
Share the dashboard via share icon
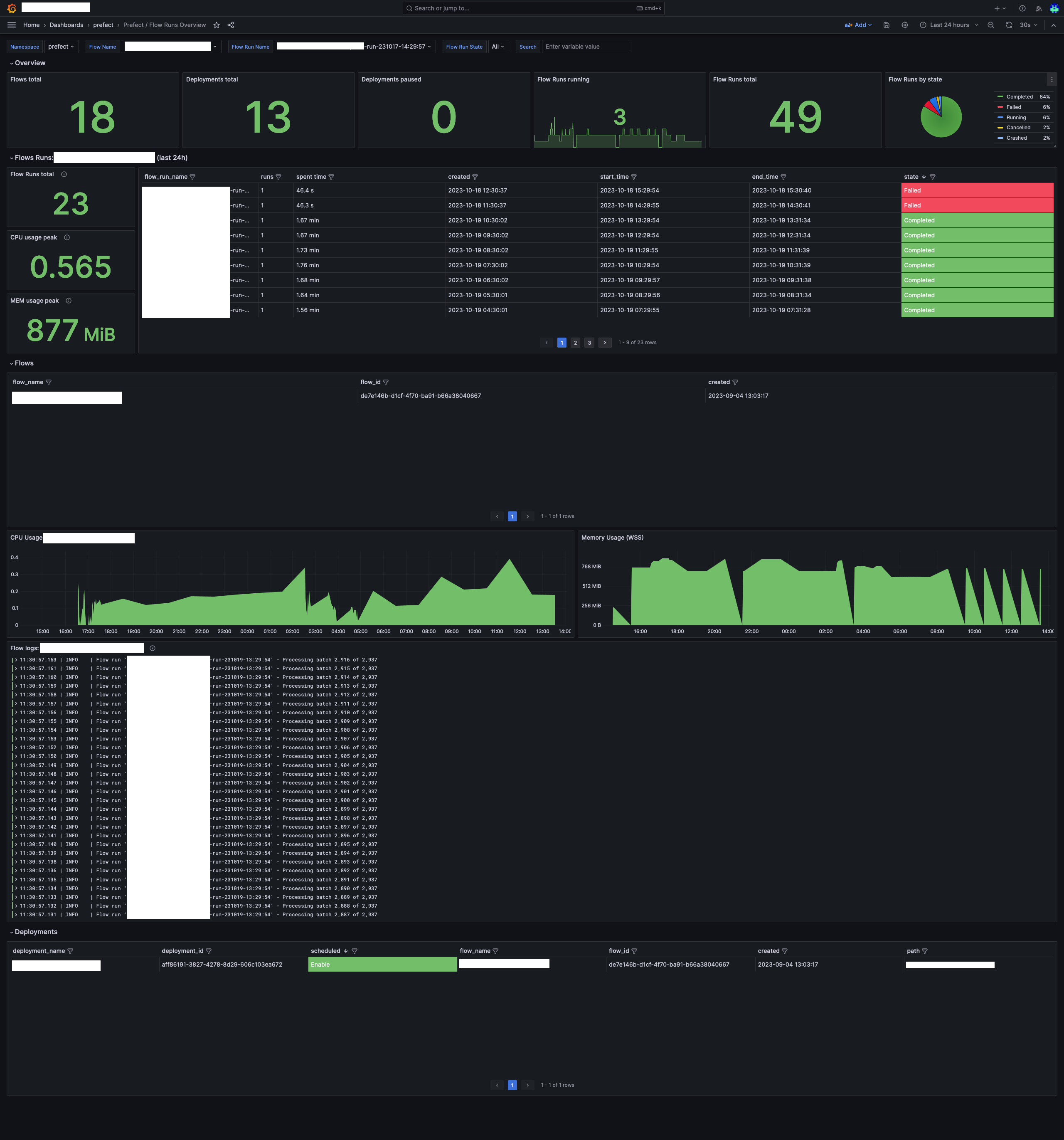coord(230,25)
